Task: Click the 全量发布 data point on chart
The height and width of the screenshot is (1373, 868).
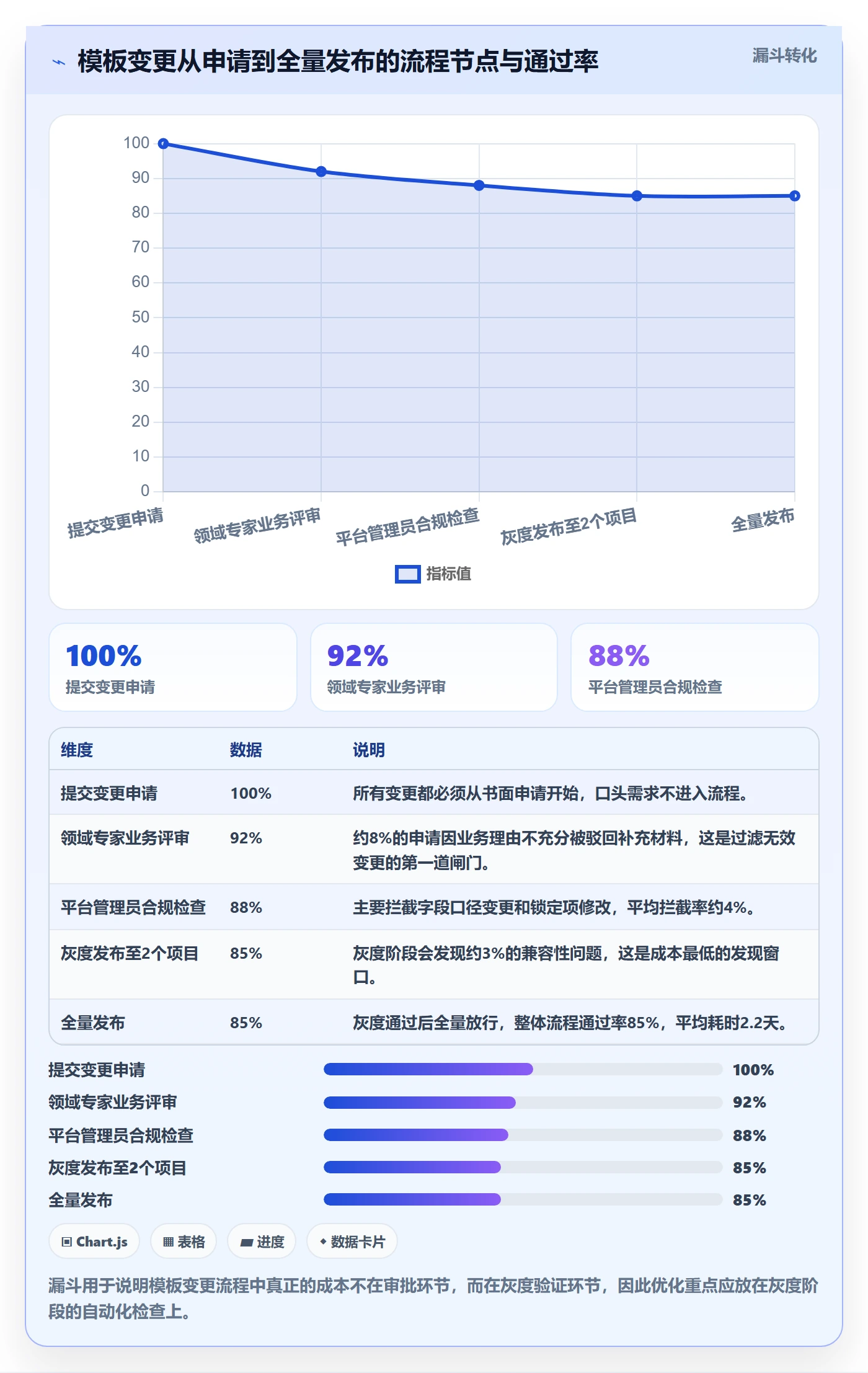Action: [x=795, y=196]
